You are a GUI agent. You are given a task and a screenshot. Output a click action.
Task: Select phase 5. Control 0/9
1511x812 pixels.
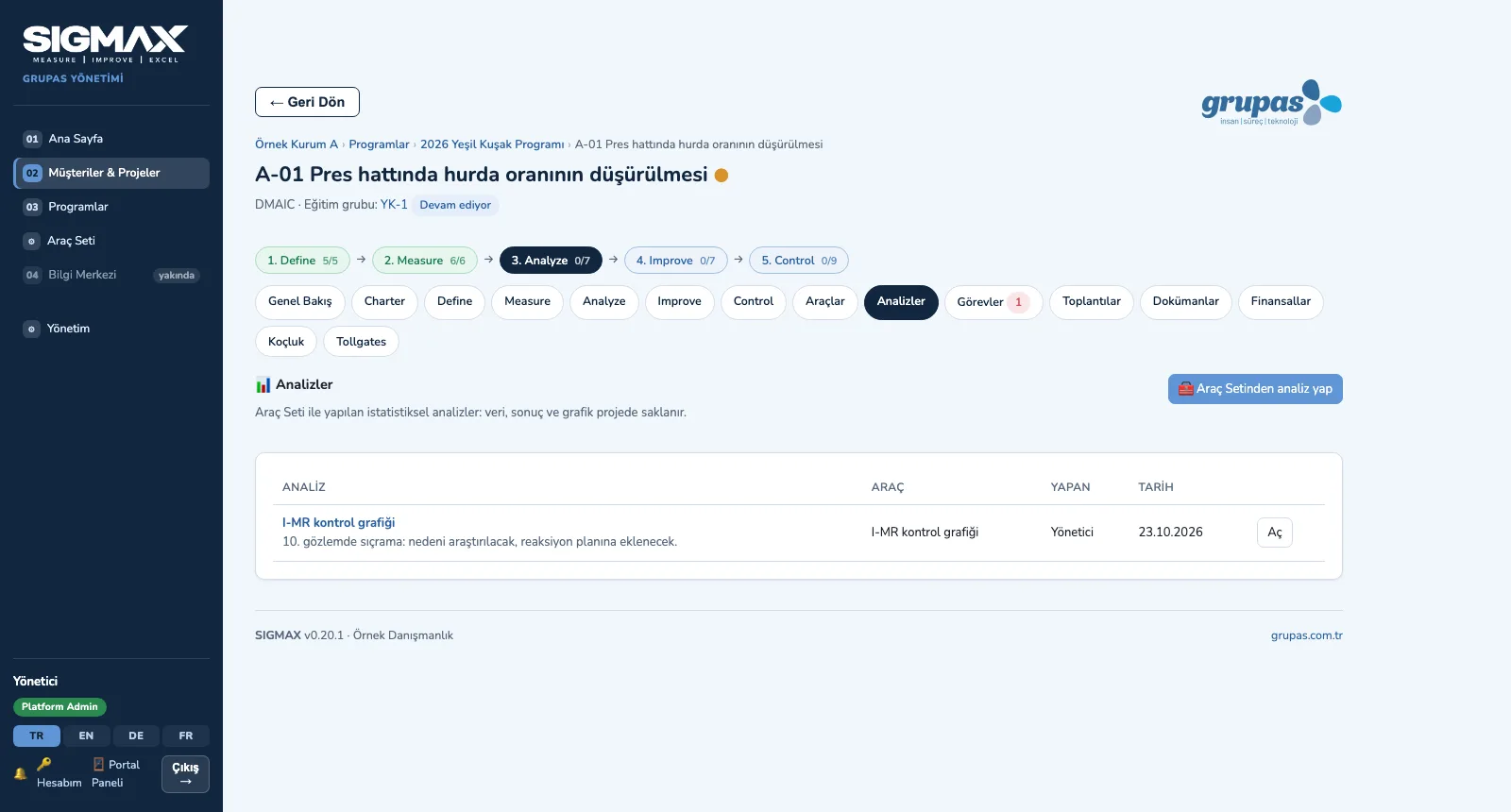tap(799, 261)
